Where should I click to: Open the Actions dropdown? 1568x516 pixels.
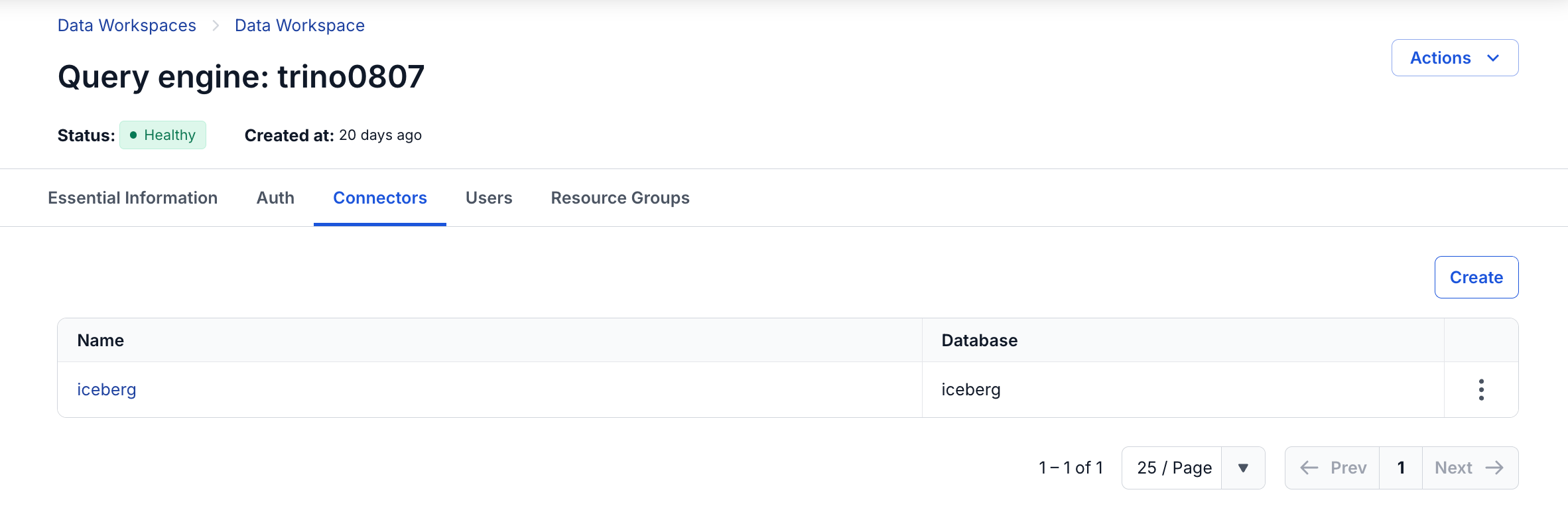(x=1455, y=58)
